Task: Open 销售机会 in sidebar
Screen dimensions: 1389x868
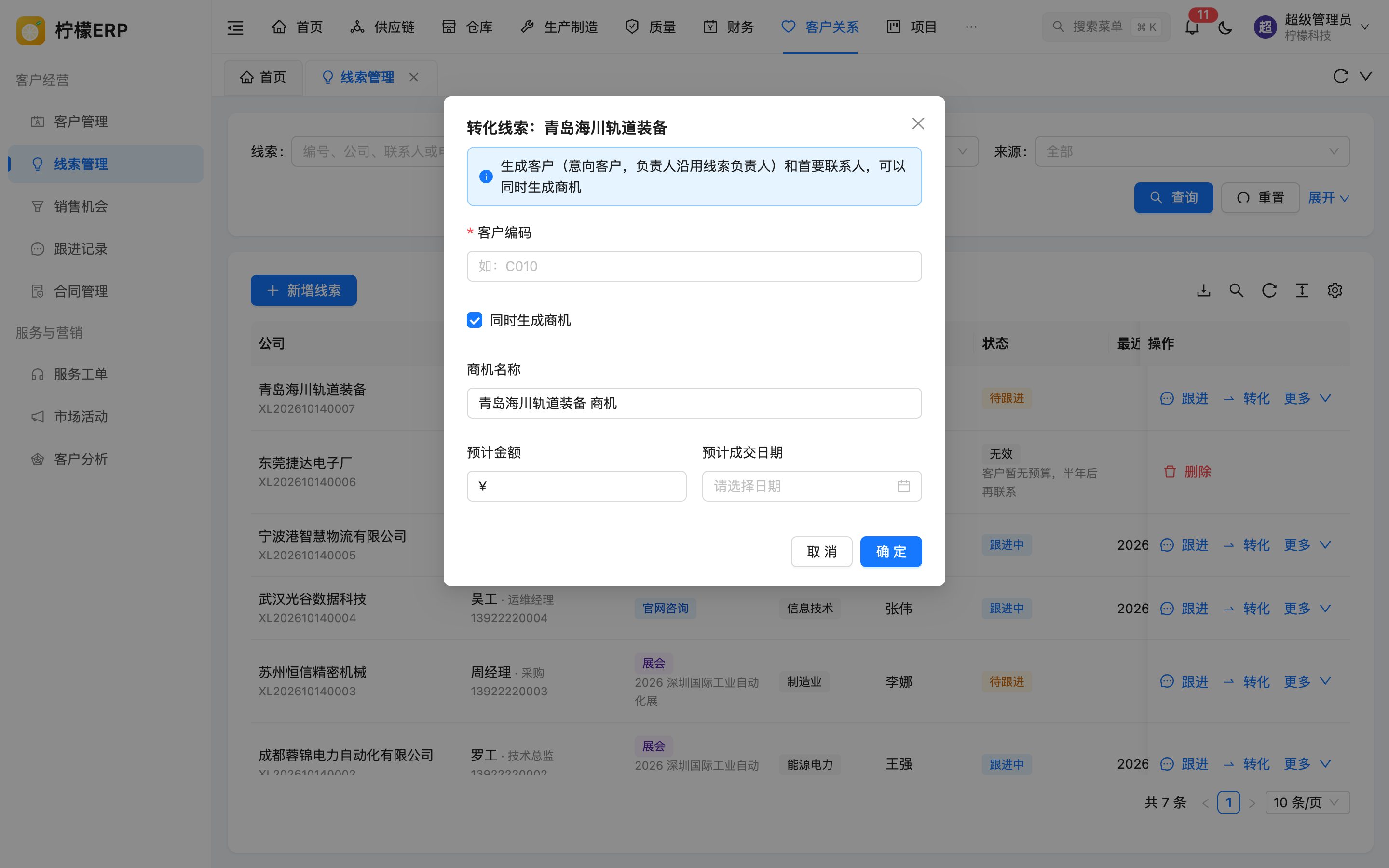Action: coord(106,207)
